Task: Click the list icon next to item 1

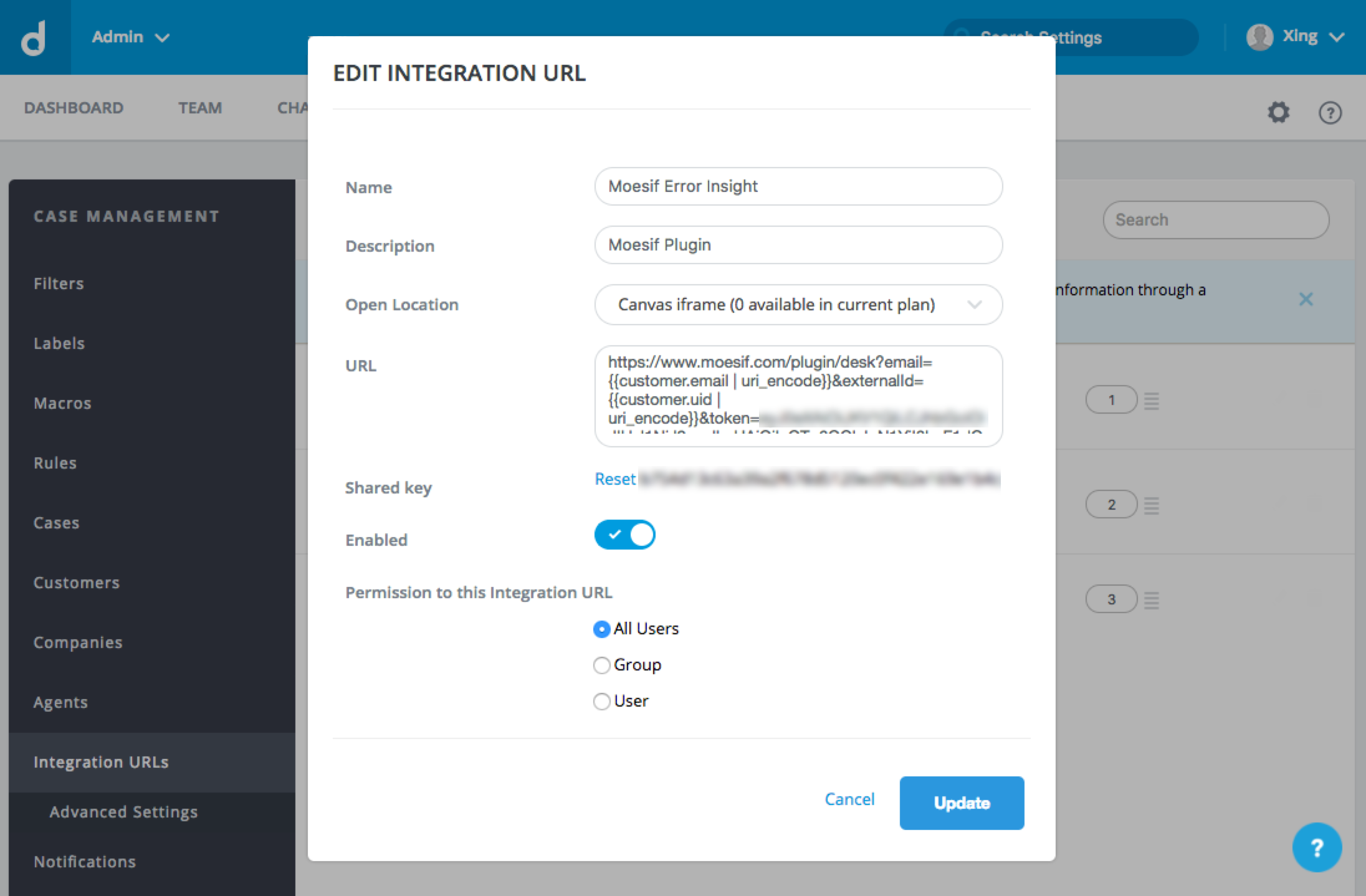Action: (1152, 399)
